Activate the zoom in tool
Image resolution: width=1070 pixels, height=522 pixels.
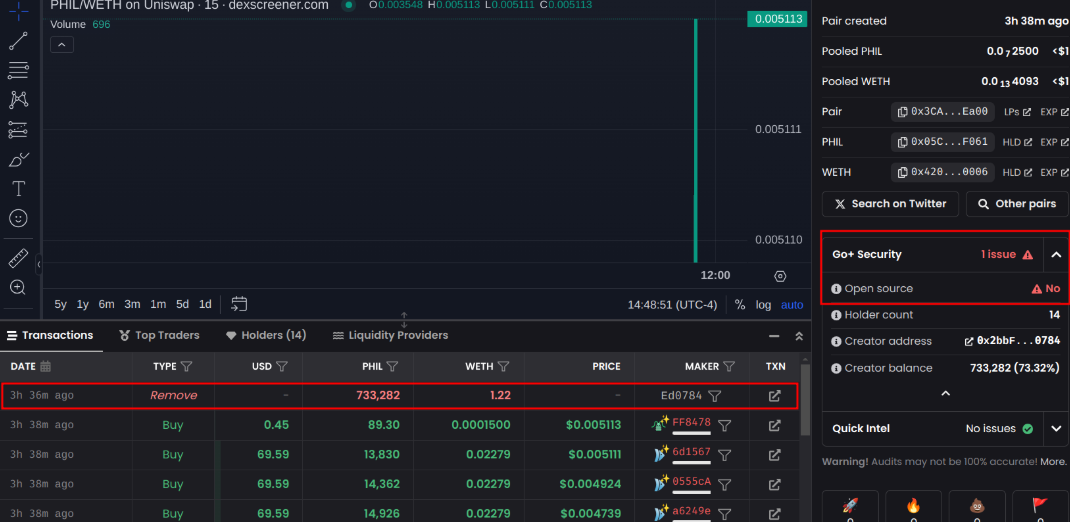coord(18,288)
